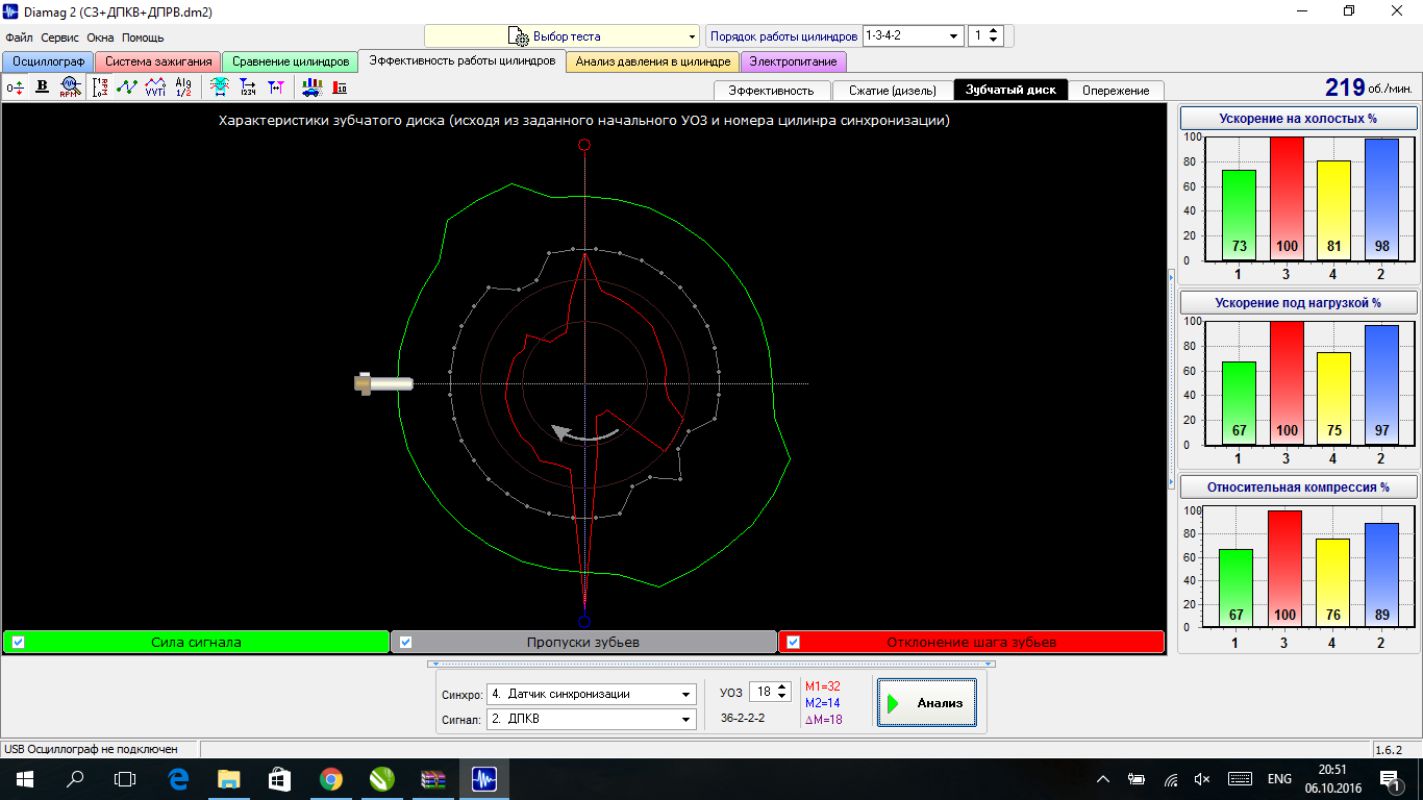The width and height of the screenshot is (1423, 800).
Task: Switch to the Осциллограф tab
Action: (x=48, y=62)
